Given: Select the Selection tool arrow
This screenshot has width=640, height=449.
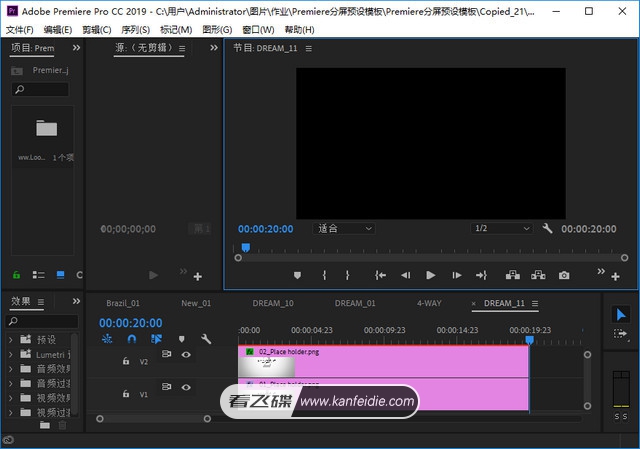Looking at the screenshot, I should (620, 315).
